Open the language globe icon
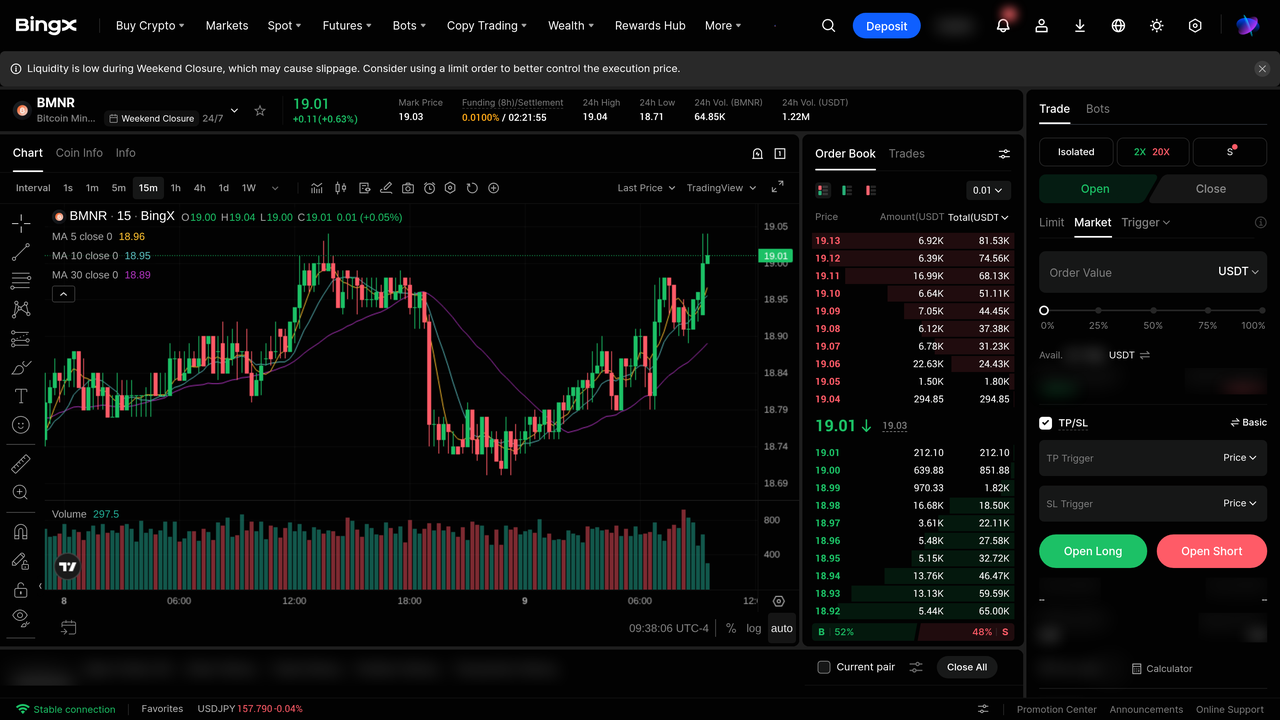Viewport: 1280px width, 720px height. 1118,26
